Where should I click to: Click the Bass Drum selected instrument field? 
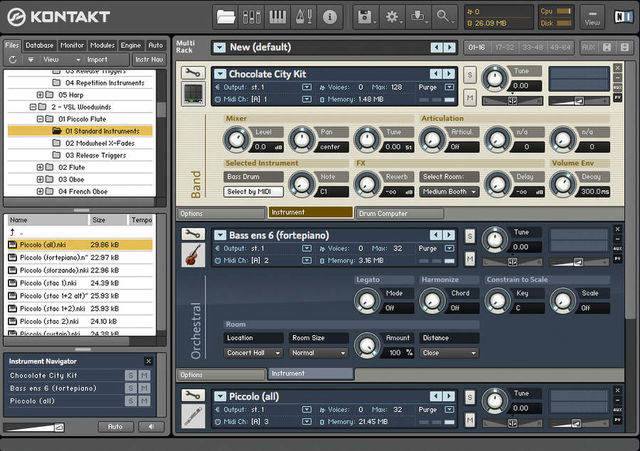[x=253, y=177]
